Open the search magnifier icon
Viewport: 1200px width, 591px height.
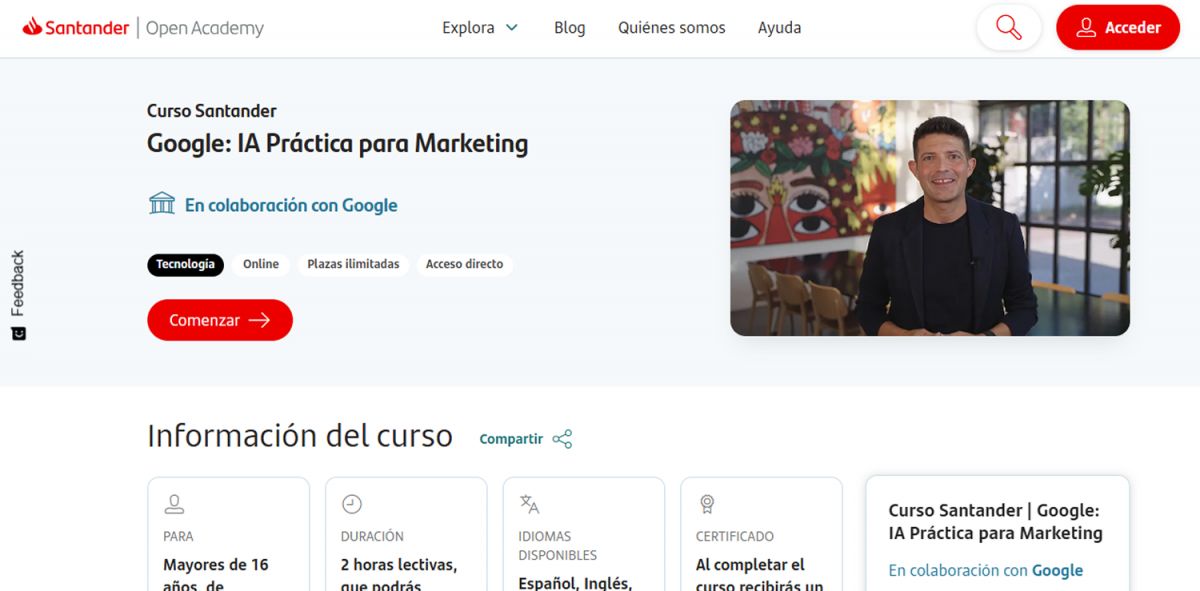point(1009,28)
